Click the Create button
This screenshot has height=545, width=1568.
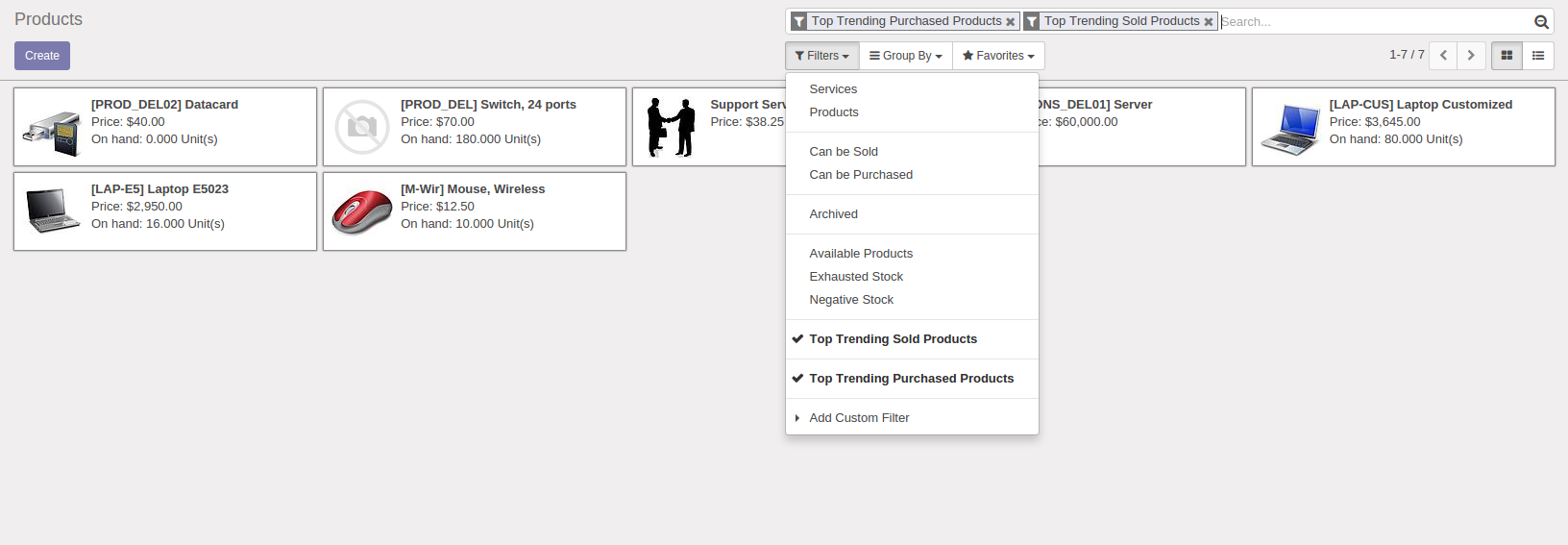pos(42,56)
